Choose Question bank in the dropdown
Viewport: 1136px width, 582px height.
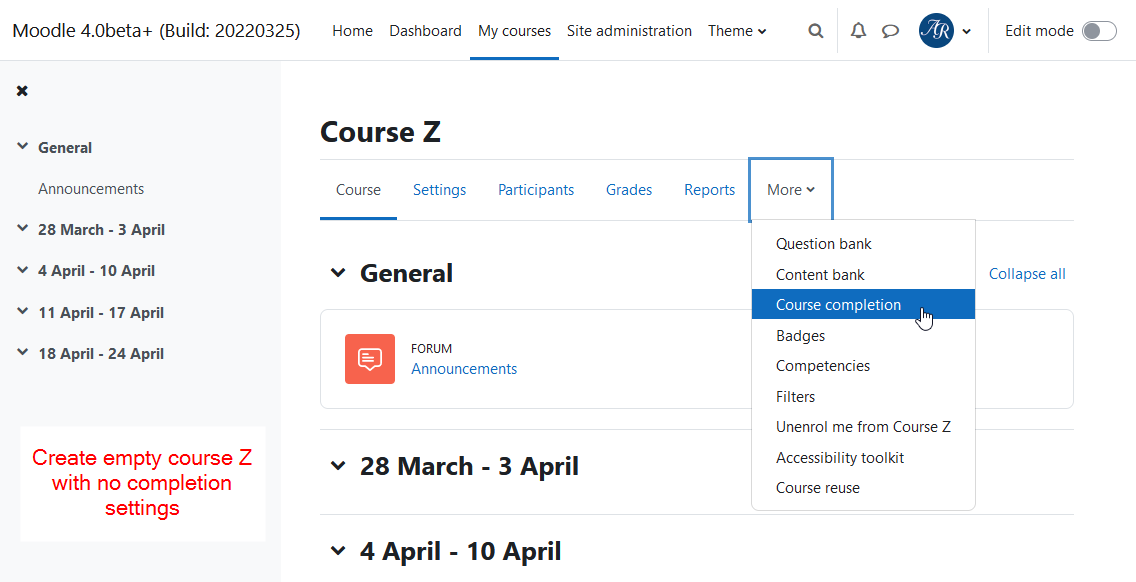[824, 244]
